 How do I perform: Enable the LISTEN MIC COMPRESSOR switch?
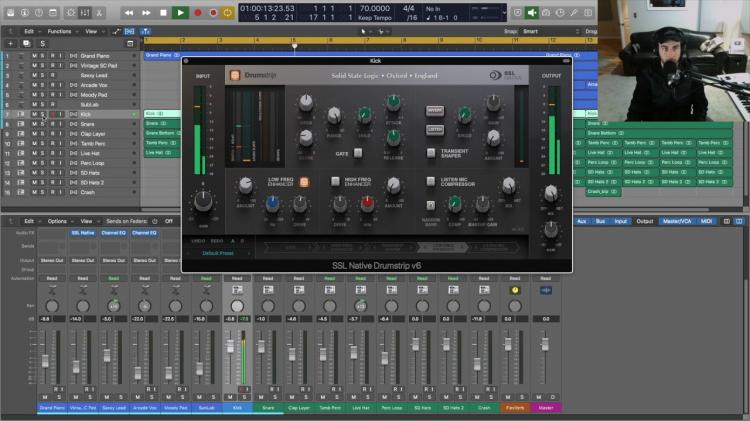click(430, 181)
